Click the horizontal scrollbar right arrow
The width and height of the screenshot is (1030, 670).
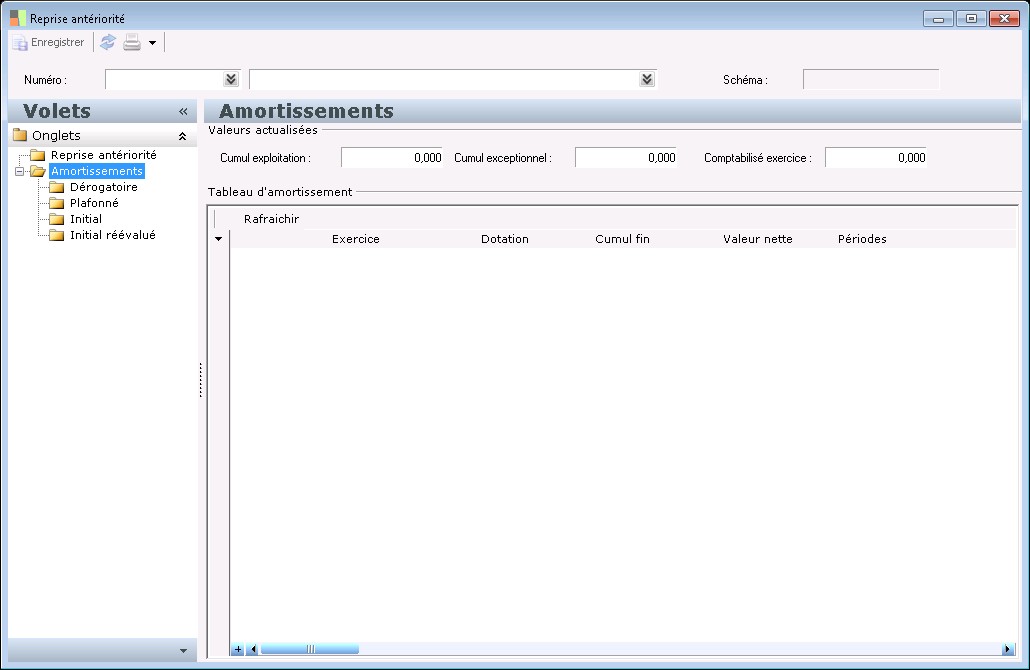pos(1007,650)
